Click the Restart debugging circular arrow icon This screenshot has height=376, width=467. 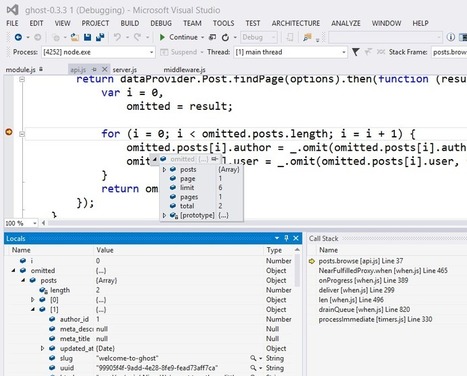[x=225, y=37]
